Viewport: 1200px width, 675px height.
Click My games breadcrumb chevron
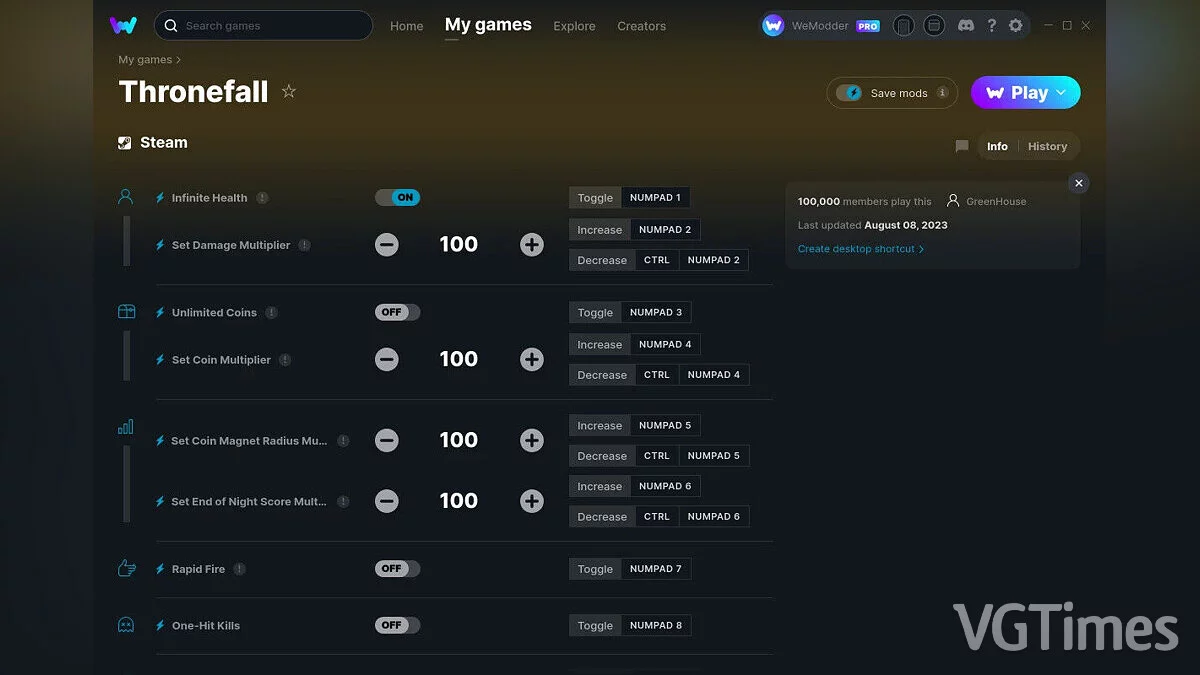coord(178,60)
